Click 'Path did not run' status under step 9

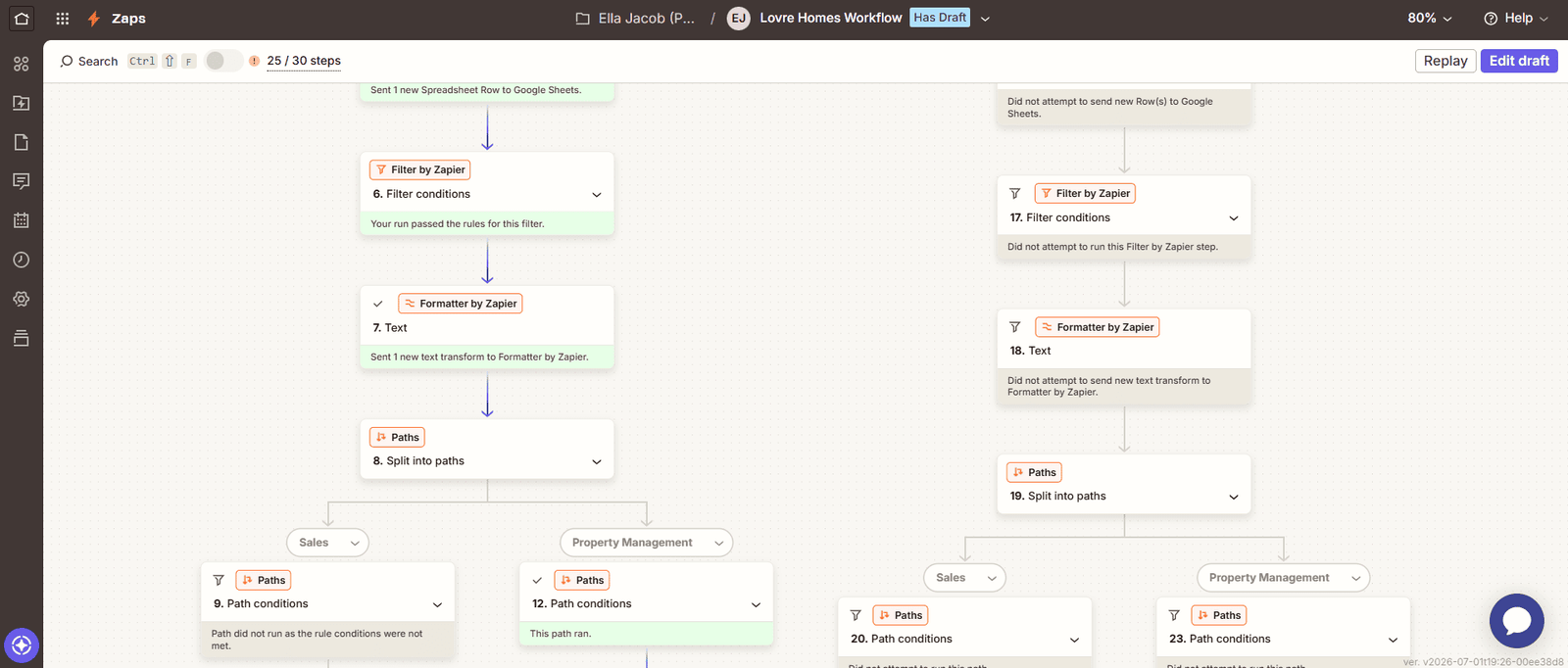[x=317, y=640]
